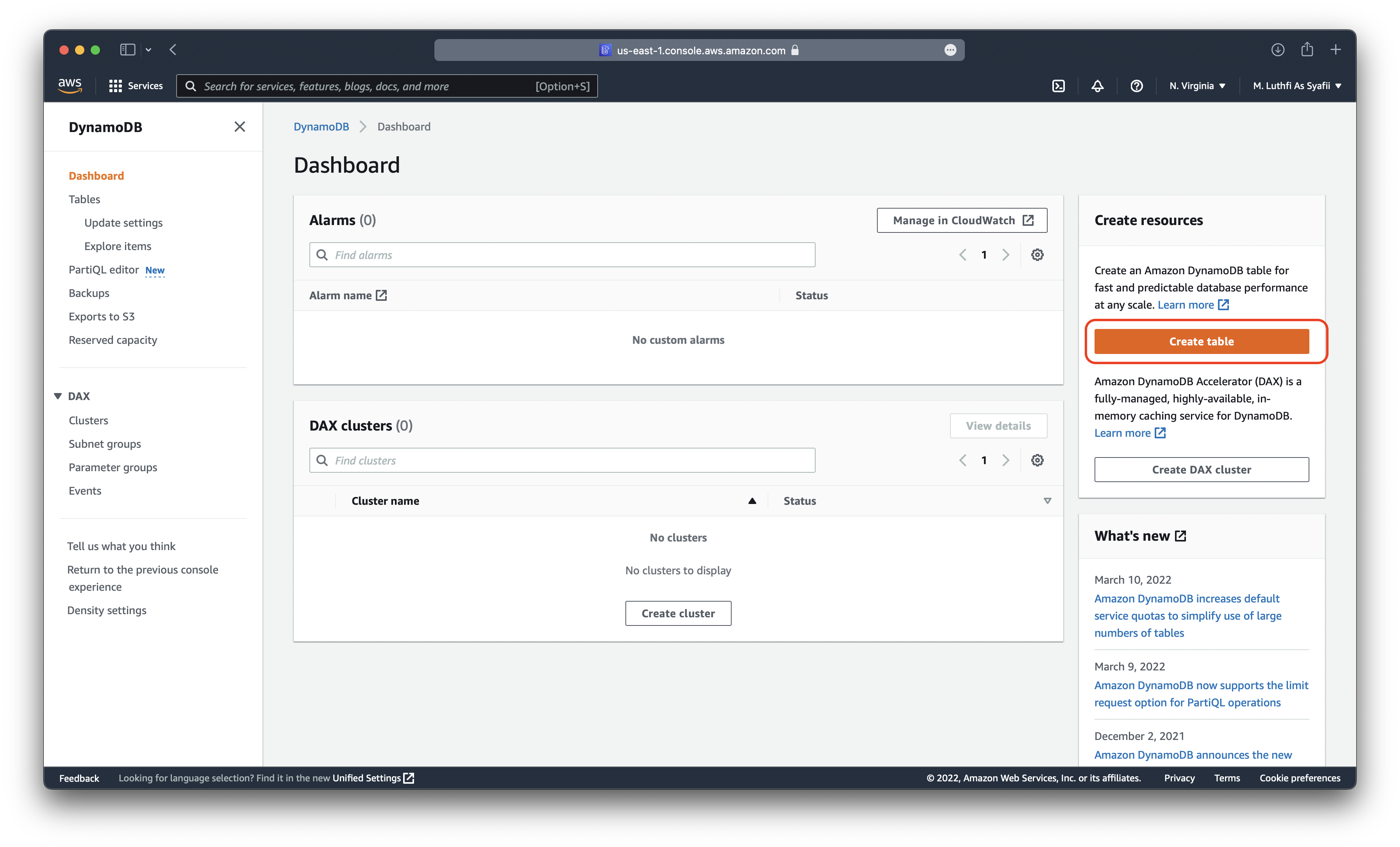The image size is (1400, 847).
Task: Open Backups in the side navigation
Action: 89,293
